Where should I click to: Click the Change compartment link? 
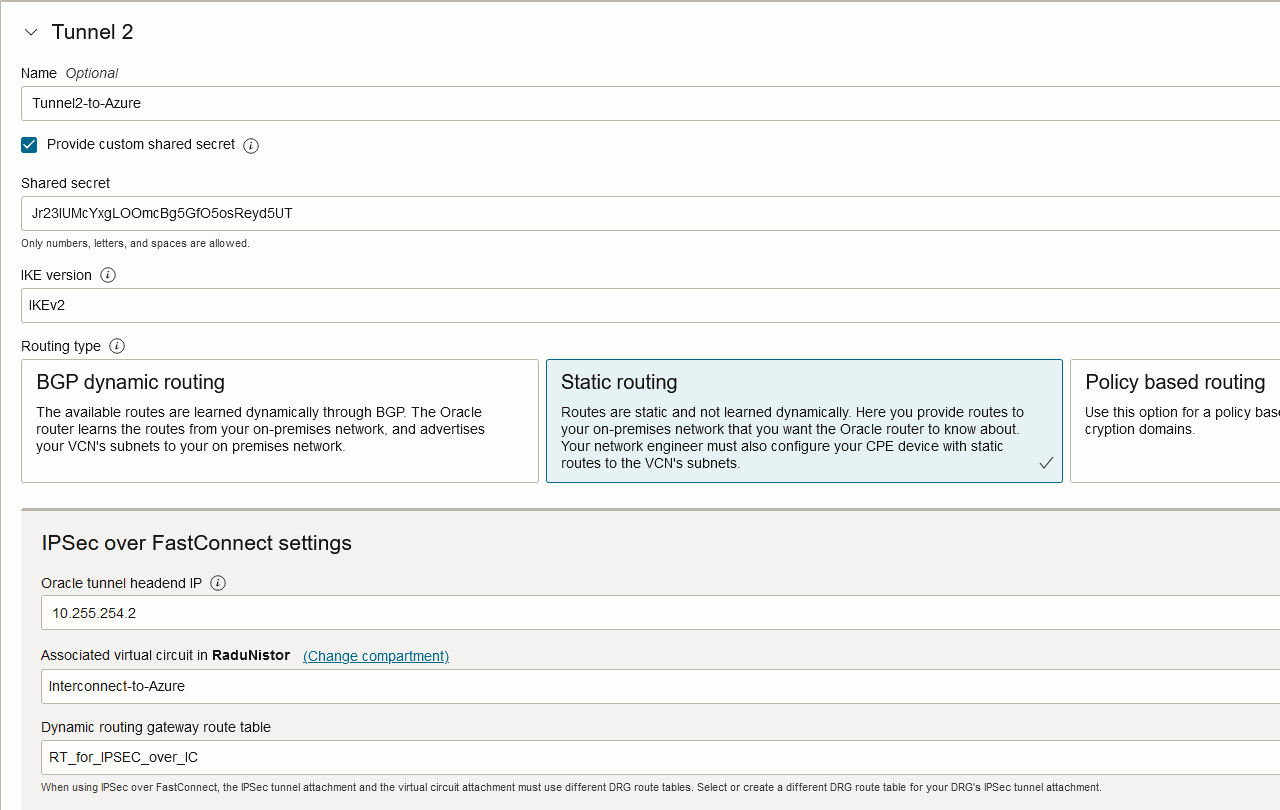(376, 656)
